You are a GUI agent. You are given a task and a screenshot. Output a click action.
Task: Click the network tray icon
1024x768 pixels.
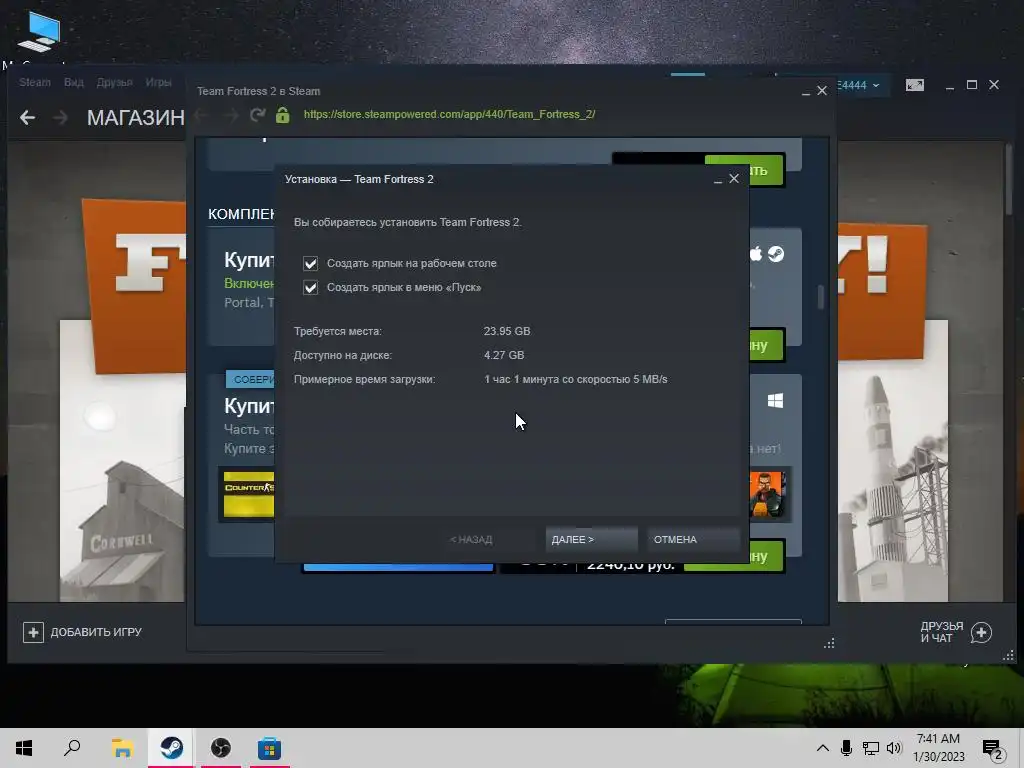click(871, 748)
